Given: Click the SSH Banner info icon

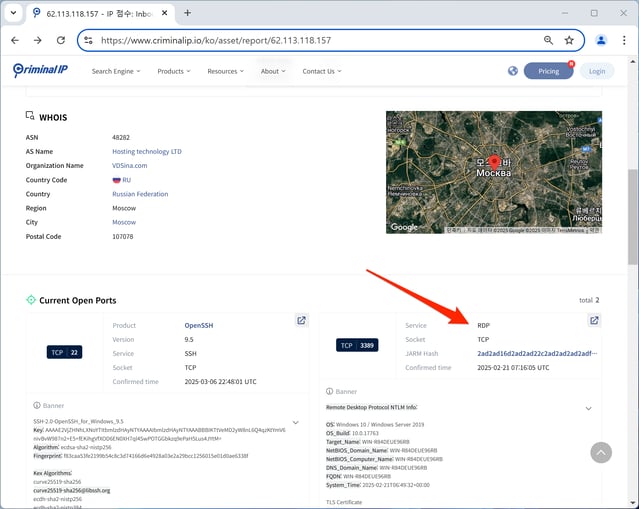Looking at the screenshot, I should [37, 405].
